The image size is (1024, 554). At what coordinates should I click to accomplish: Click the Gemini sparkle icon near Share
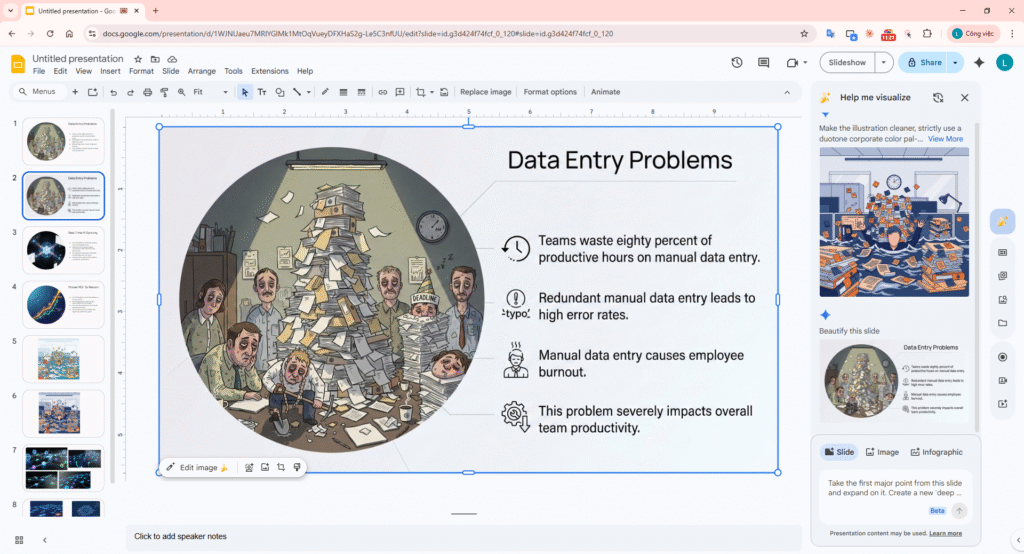pyautogui.click(x=979, y=62)
